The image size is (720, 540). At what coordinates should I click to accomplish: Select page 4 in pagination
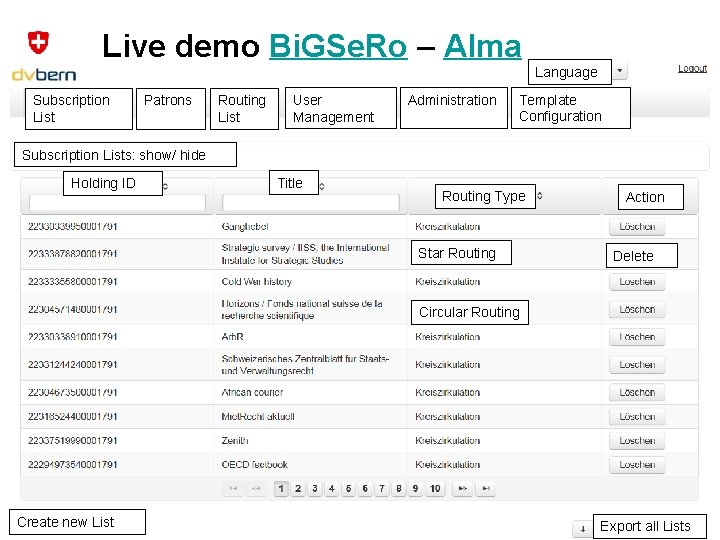(332, 488)
